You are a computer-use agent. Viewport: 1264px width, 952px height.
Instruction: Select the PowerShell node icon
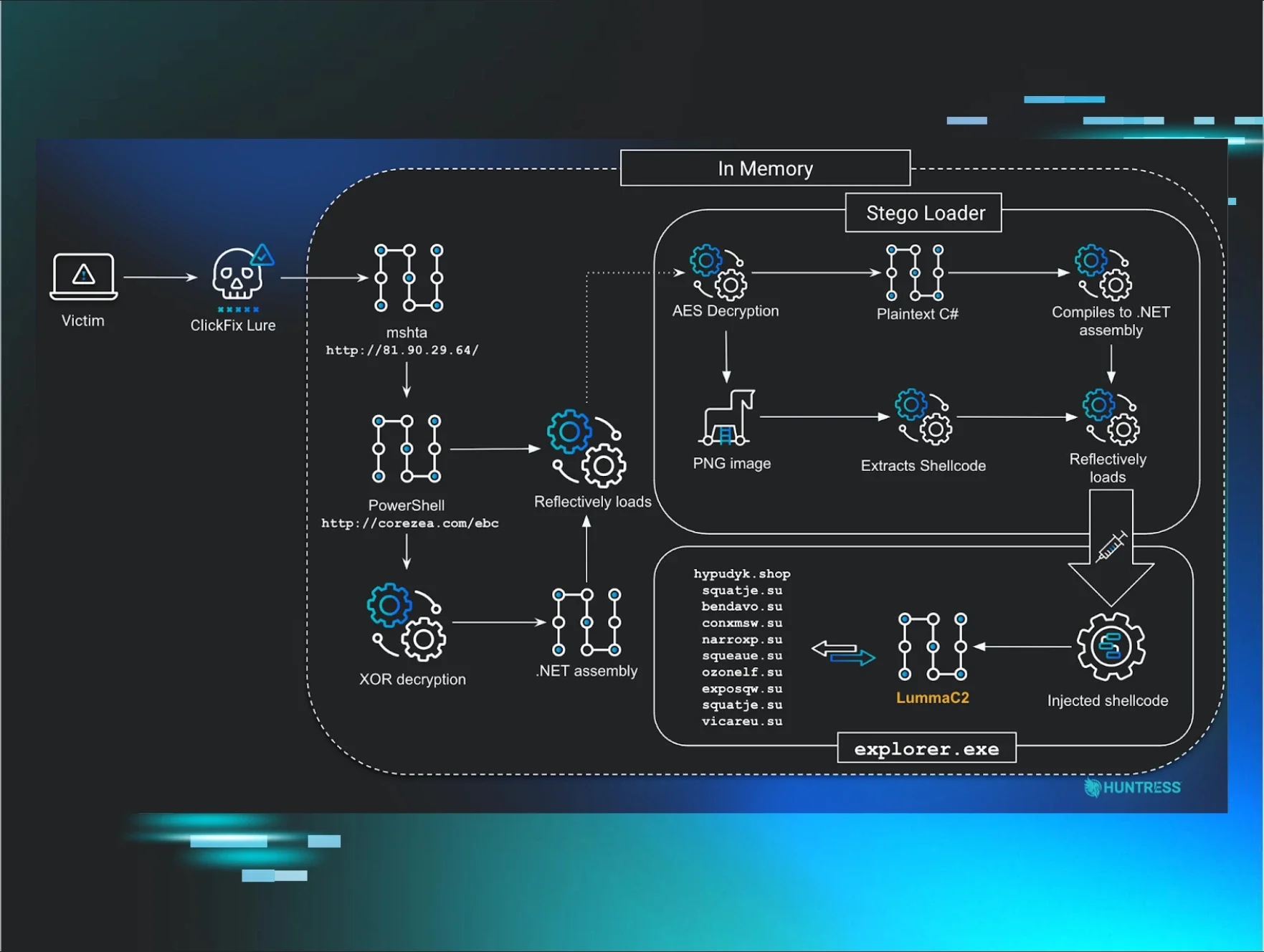406,449
